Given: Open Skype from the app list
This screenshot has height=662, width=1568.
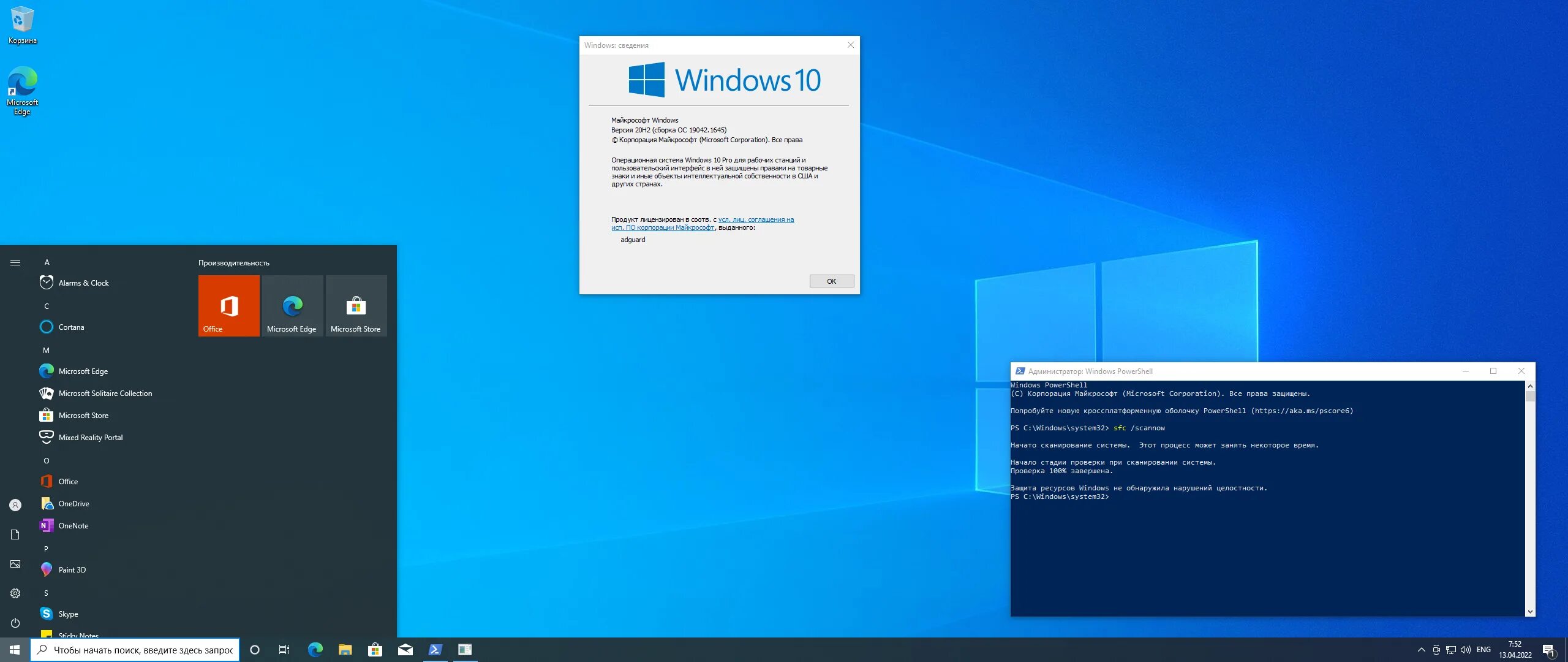Looking at the screenshot, I should click(68, 614).
